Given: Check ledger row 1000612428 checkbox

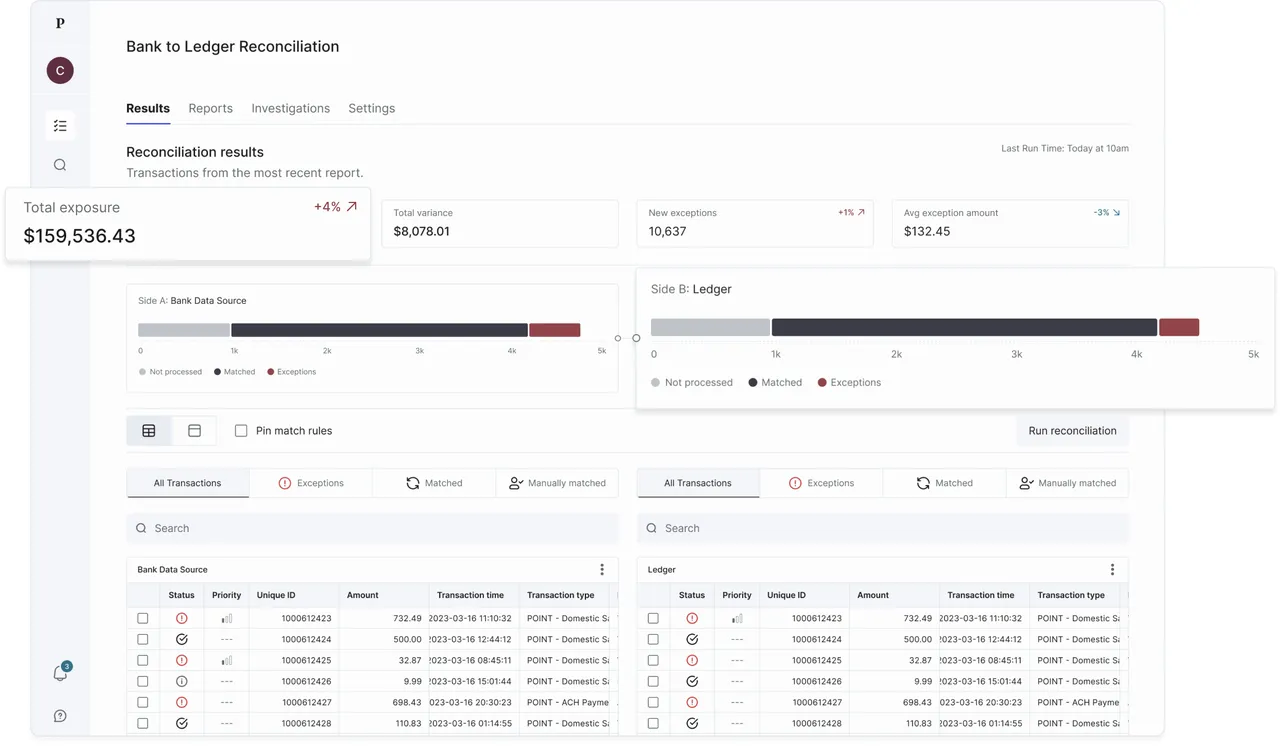Looking at the screenshot, I should click(653, 724).
